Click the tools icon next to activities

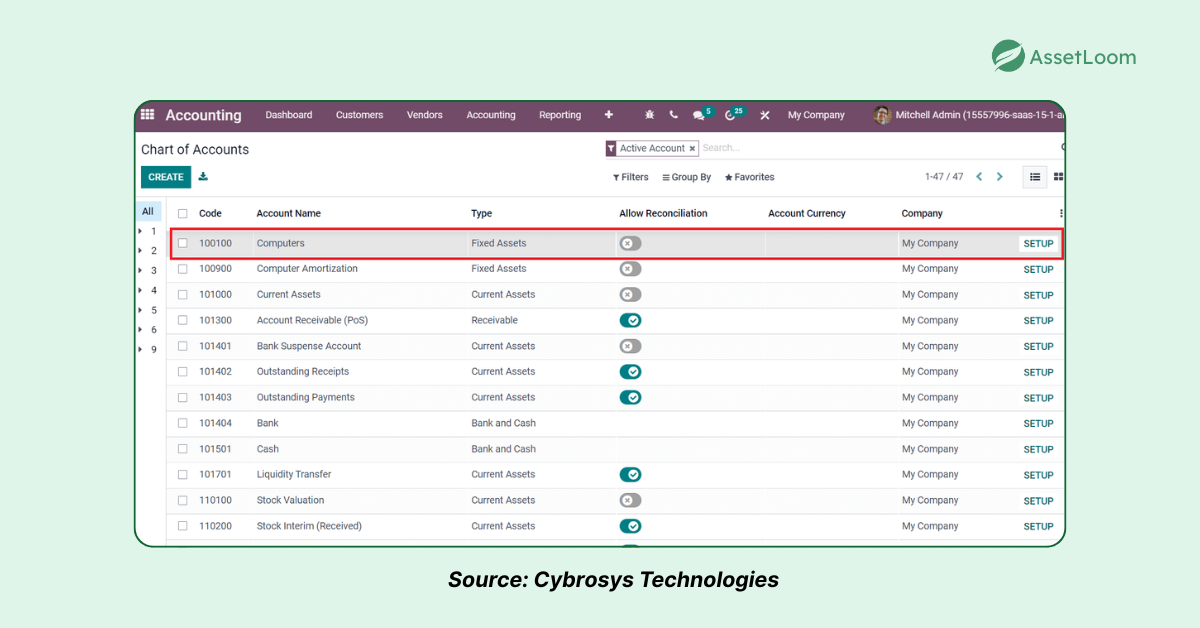765,115
